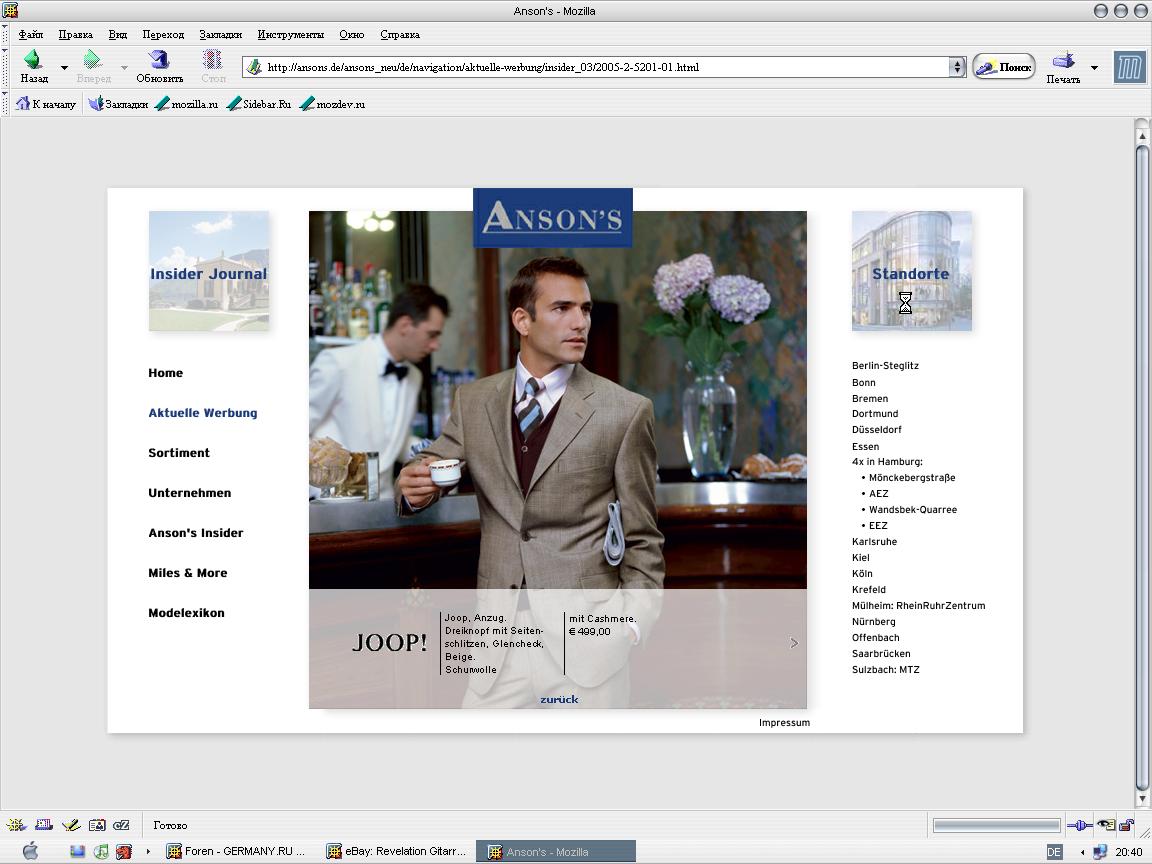Click the Вперед forward arrow icon
The image size is (1152, 864).
pyautogui.click(x=93, y=60)
